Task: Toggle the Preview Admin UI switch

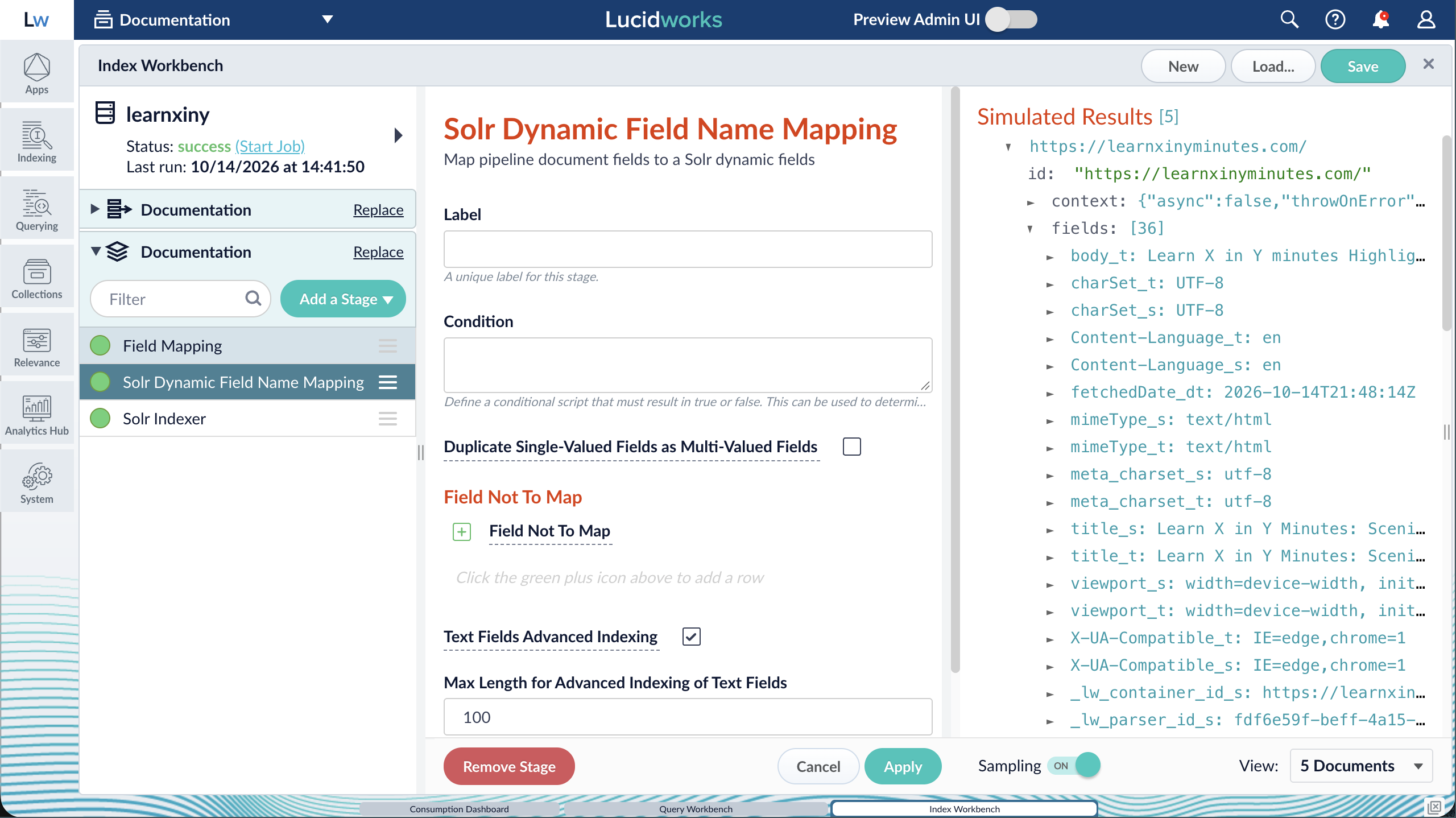Action: click(x=1011, y=20)
